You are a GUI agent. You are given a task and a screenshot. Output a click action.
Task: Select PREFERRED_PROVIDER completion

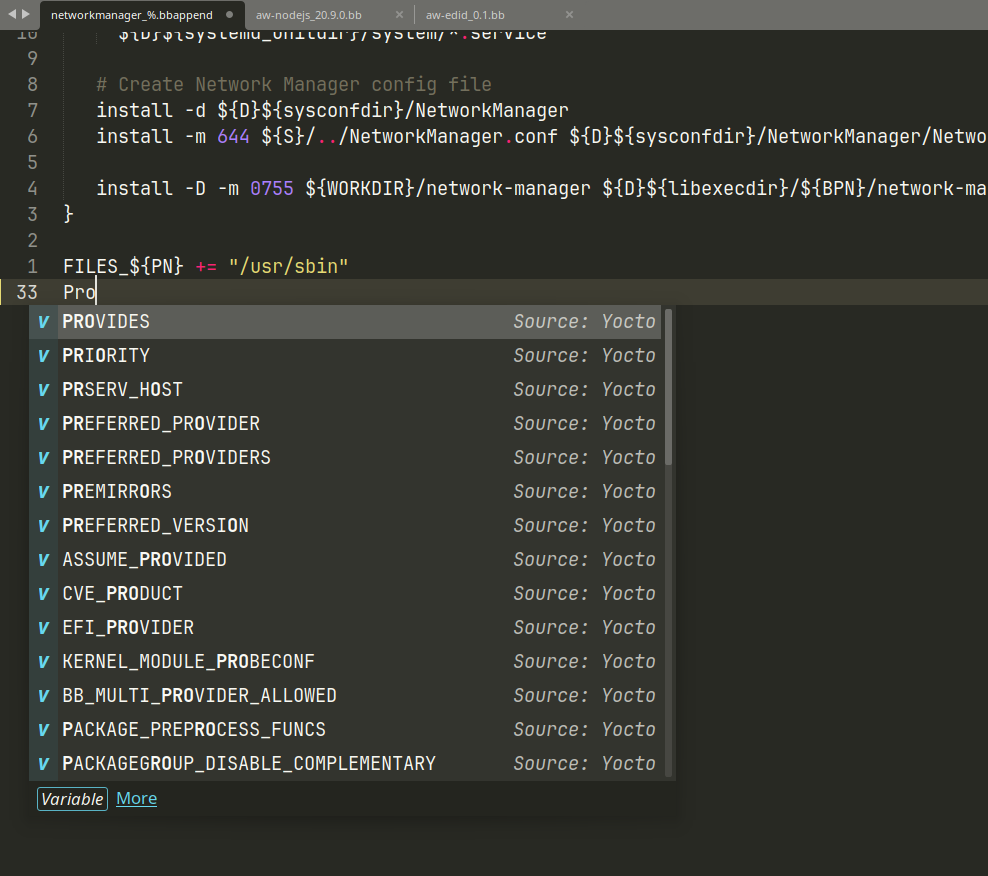tap(345, 424)
